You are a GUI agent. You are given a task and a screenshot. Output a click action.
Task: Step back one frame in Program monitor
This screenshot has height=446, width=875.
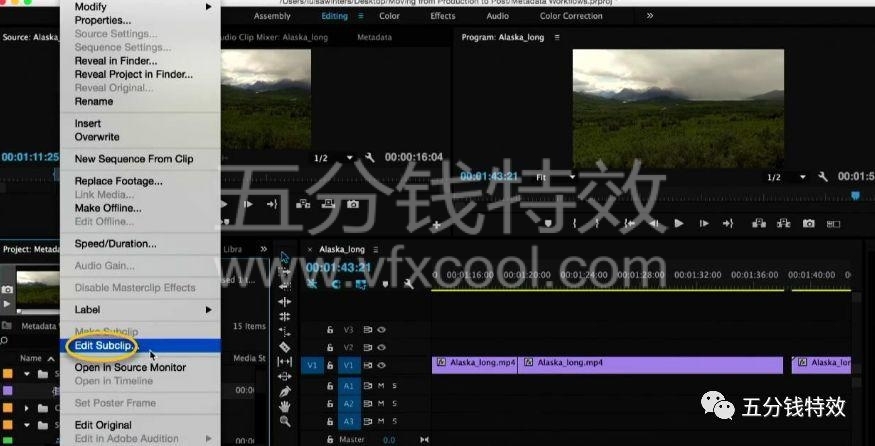click(654, 223)
